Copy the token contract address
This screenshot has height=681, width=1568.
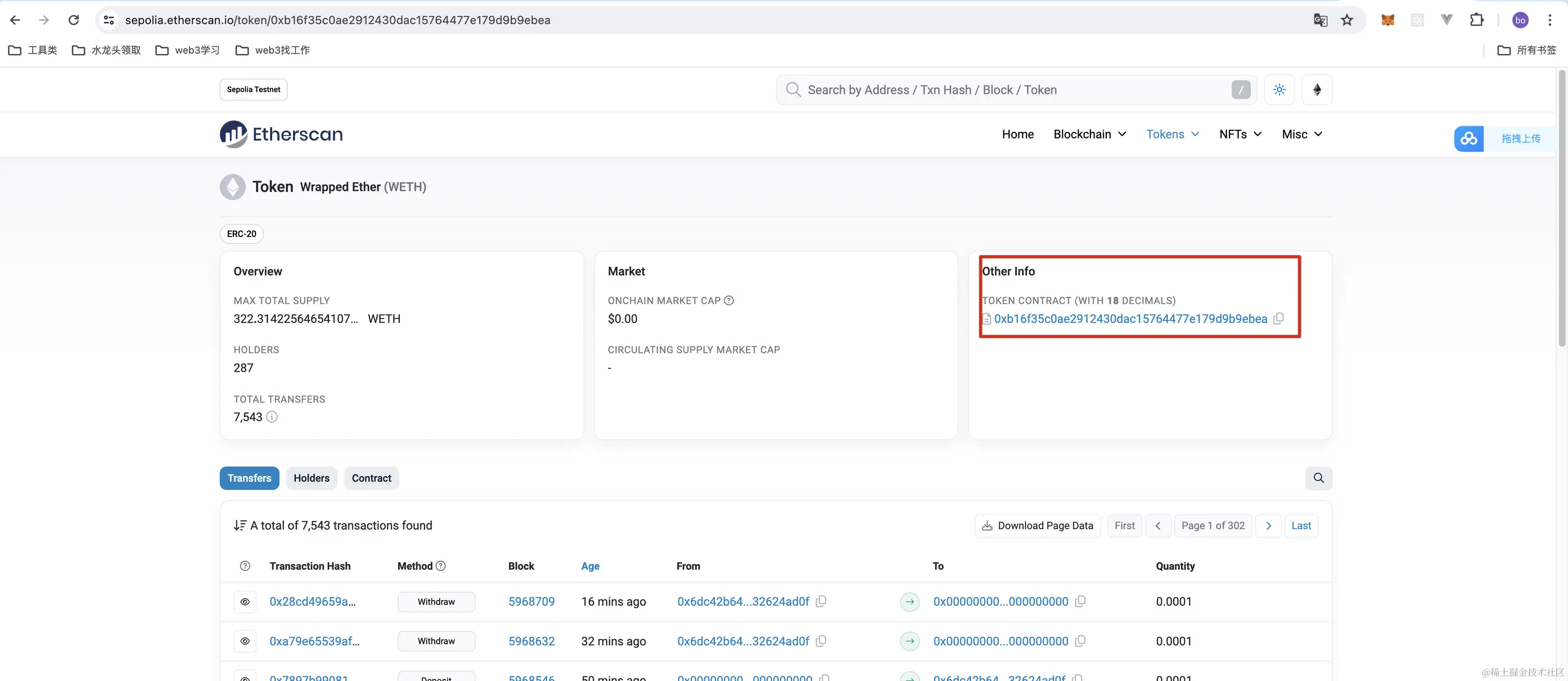click(x=1279, y=318)
